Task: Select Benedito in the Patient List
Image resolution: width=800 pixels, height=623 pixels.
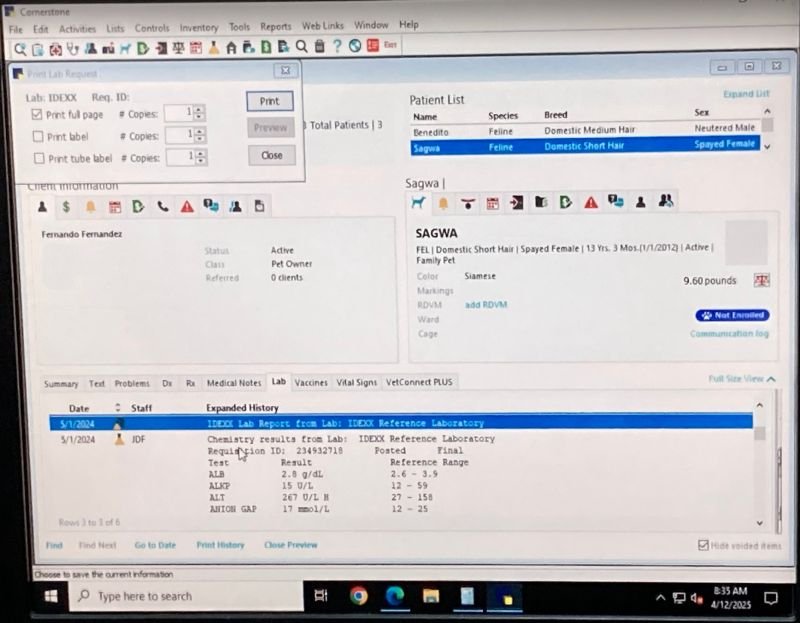Action: pyautogui.click(x=585, y=131)
